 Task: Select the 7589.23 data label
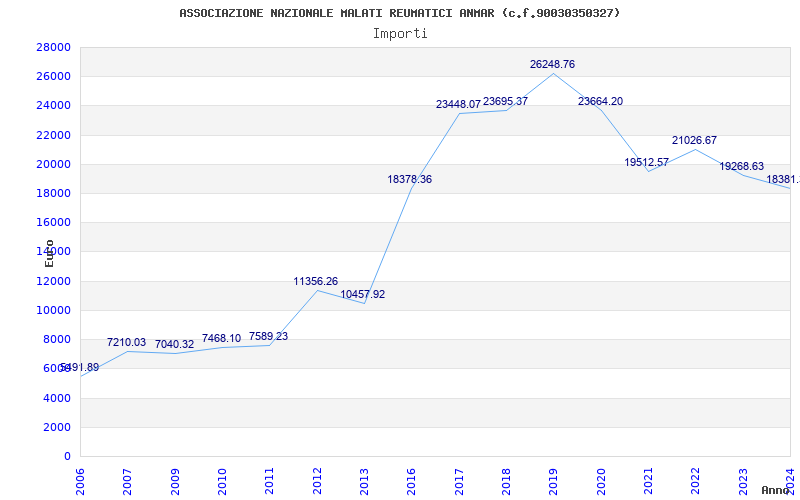click(x=268, y=336)
